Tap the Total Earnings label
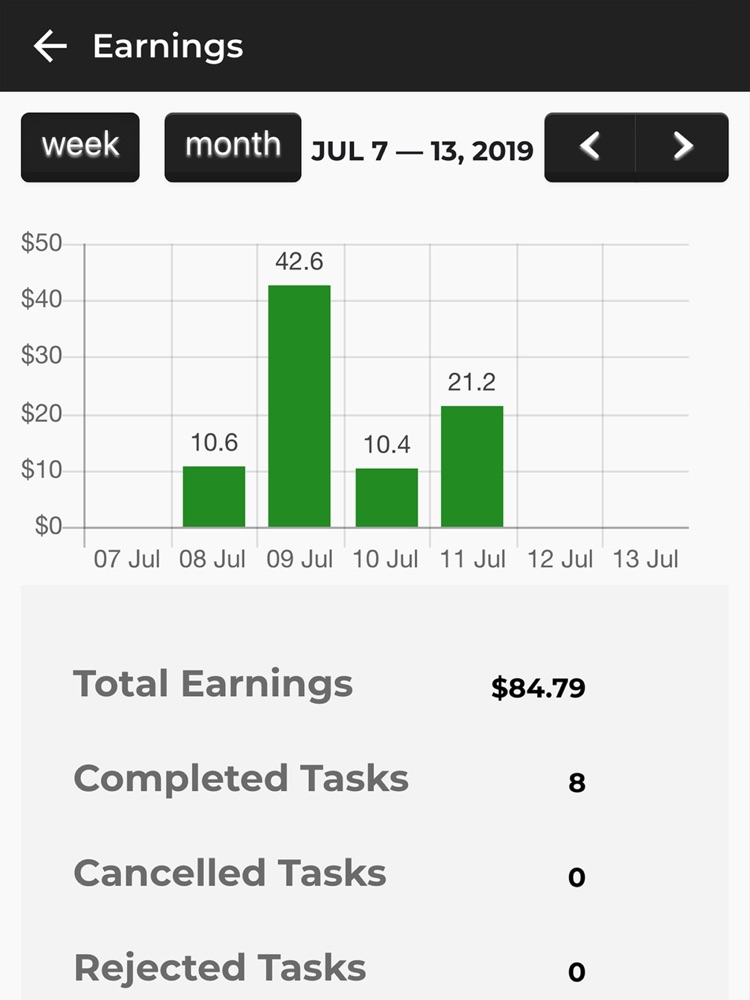 [213, 685]
